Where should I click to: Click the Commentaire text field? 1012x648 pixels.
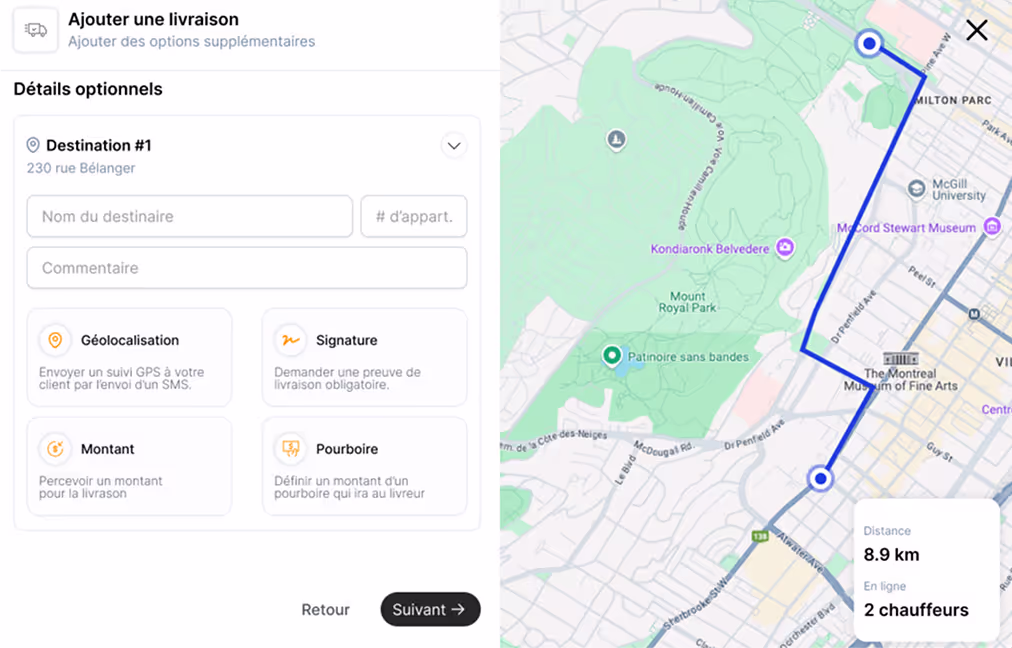tap(247, 268)
